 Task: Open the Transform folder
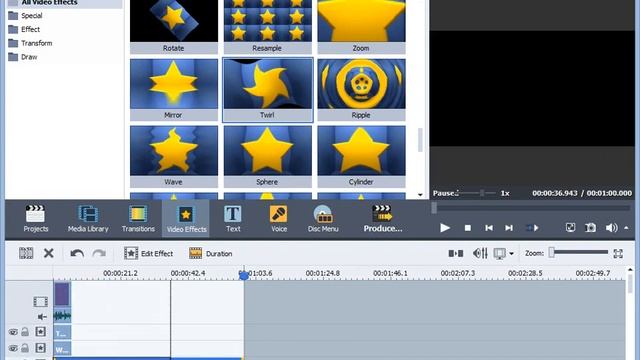coord(30,43)
